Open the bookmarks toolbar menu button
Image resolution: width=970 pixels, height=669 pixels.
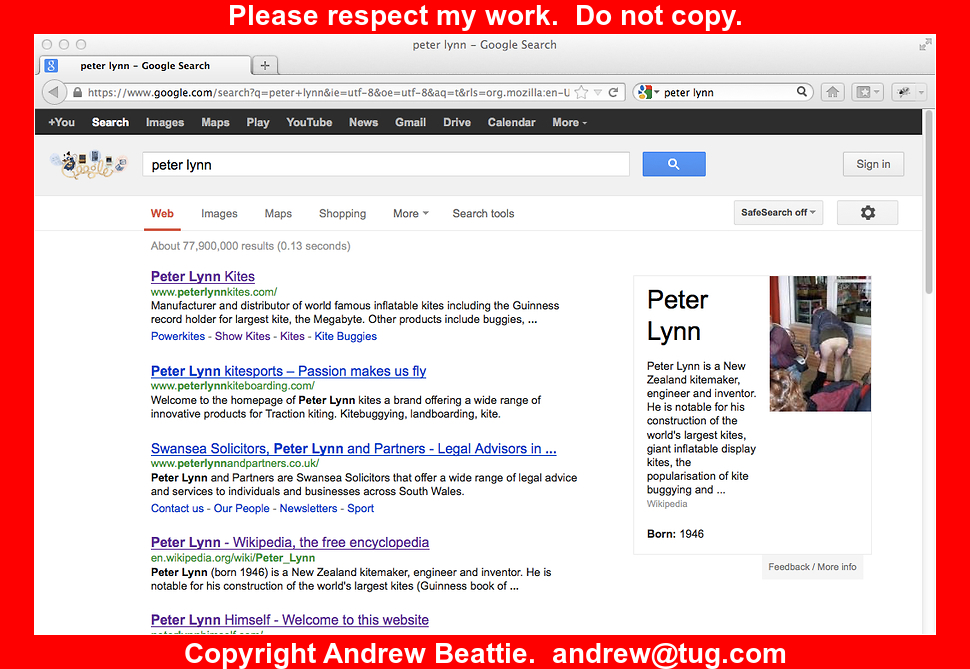click(867, 92)
